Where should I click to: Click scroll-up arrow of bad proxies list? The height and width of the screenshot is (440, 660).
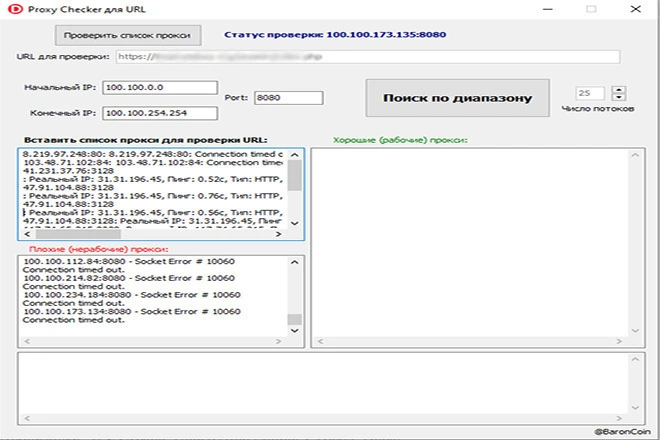click(x=295, y=262)
